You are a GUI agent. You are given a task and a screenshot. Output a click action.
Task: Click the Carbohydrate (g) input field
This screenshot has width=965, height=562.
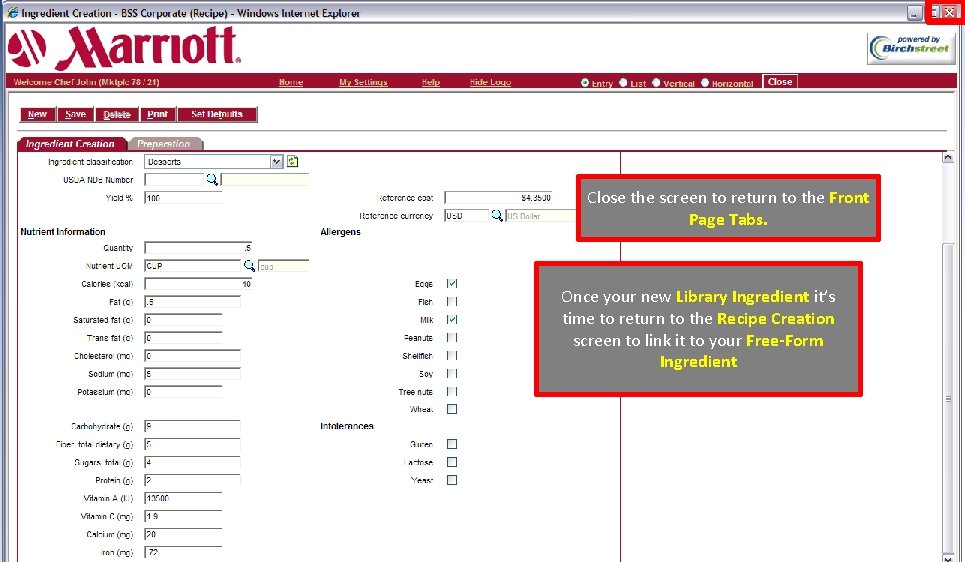pos(193,426)
